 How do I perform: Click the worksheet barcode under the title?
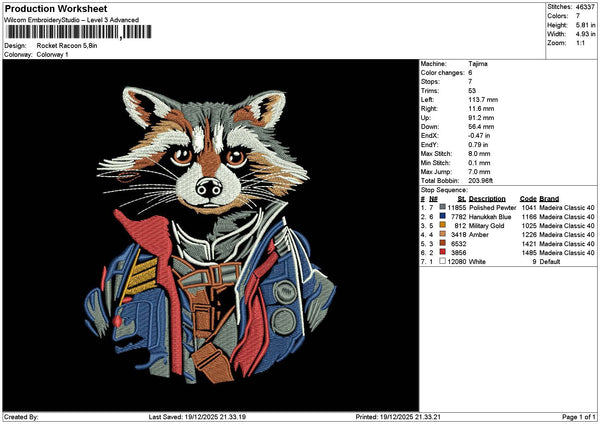tap(79, 32)
